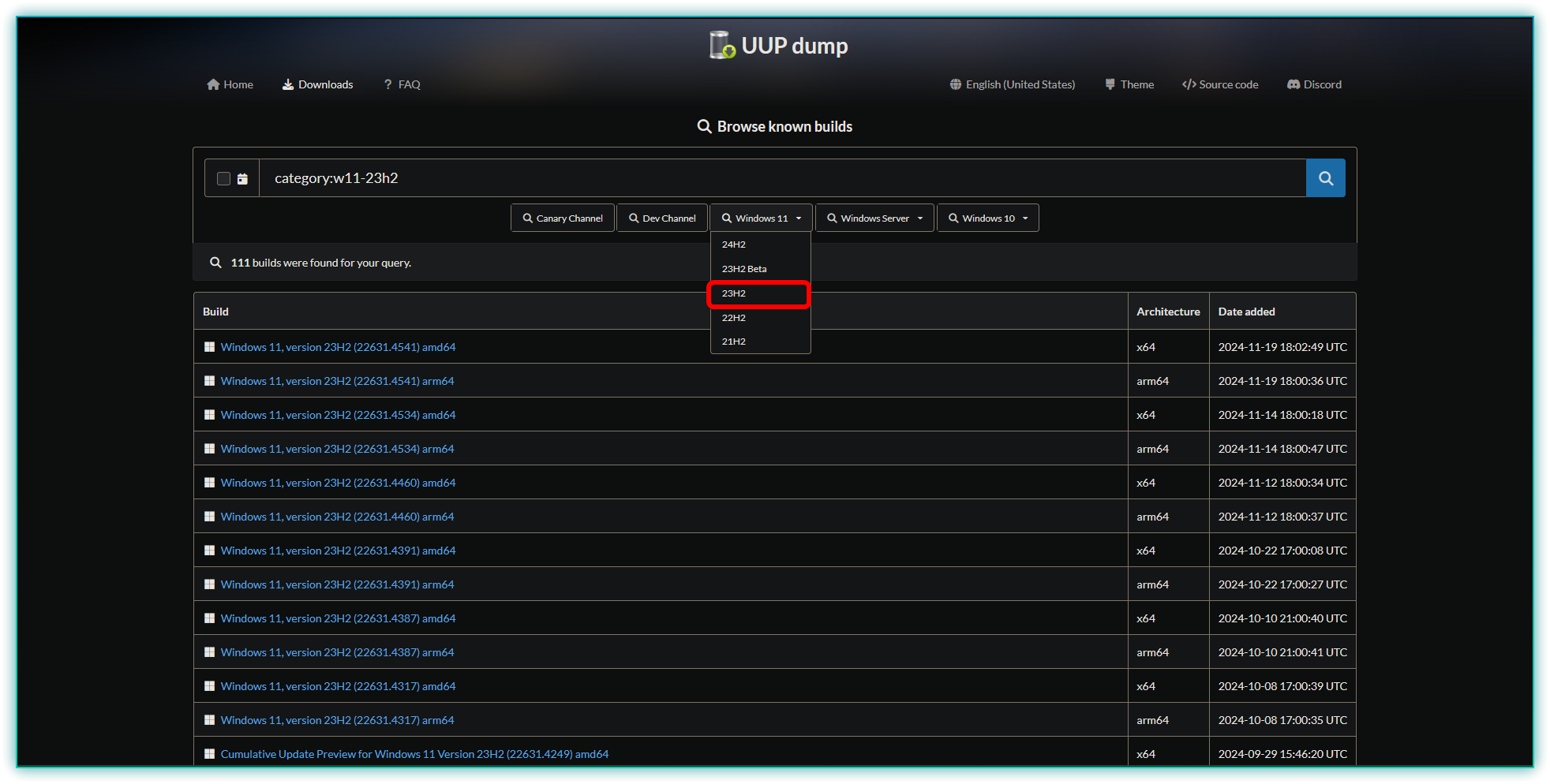
Task: Click date 2024-10-10 21:00:41 UTC
Action: pos(1282,652)
